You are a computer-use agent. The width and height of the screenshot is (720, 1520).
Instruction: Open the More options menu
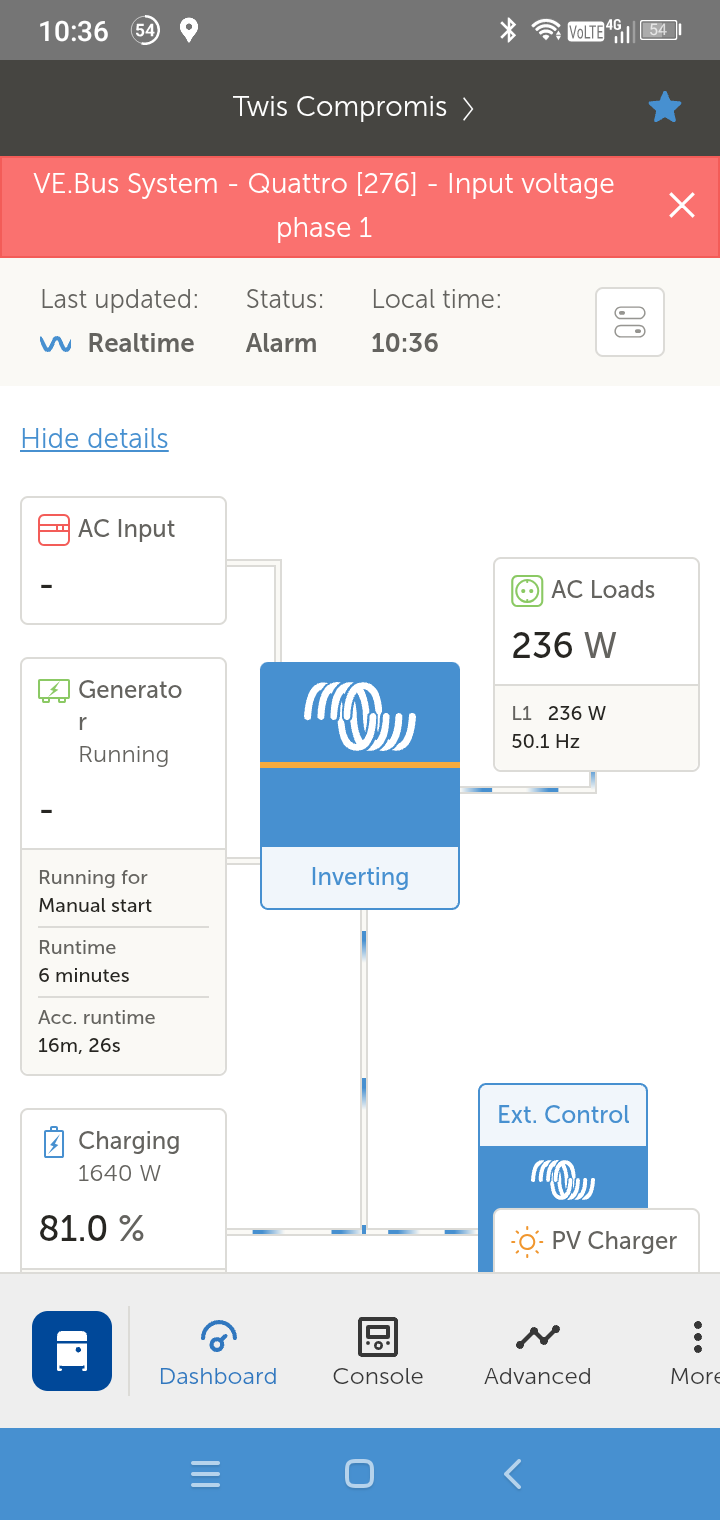click(x=696, y=1352)
